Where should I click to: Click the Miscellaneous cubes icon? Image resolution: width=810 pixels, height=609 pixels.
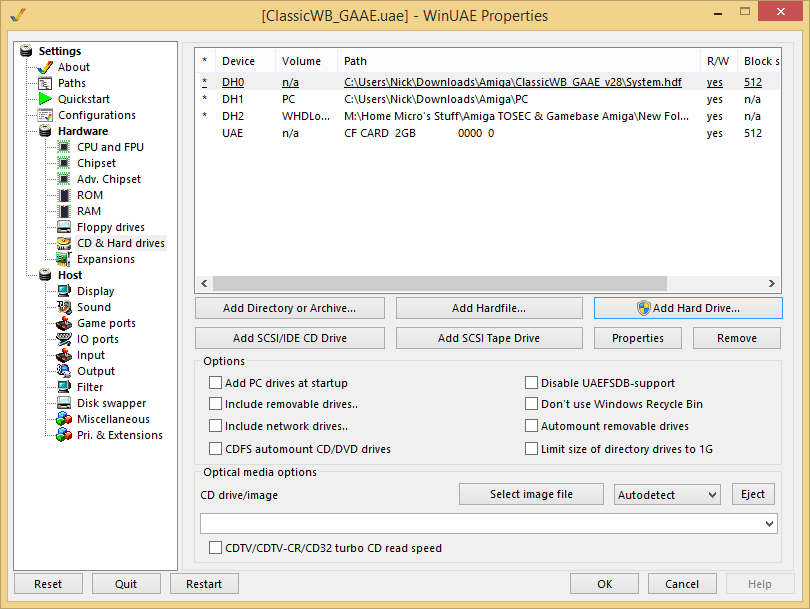click(x=64, y=419)
